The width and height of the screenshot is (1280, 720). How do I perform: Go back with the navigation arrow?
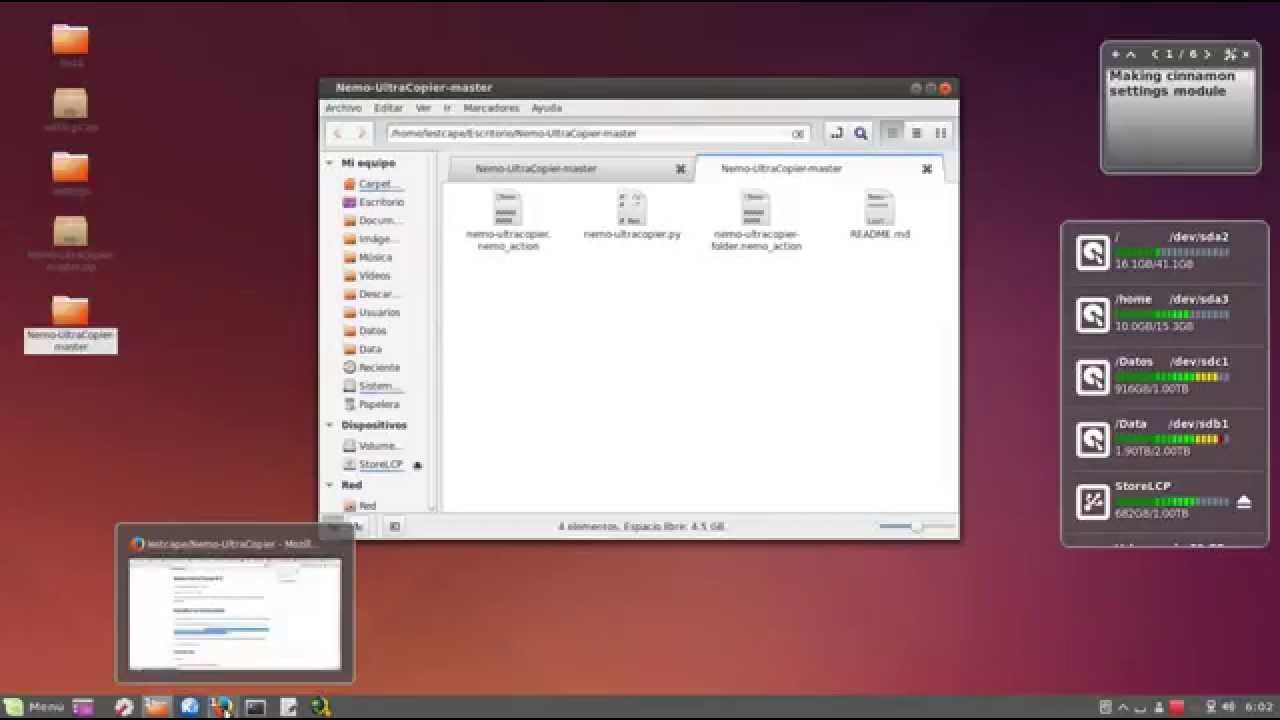[338, 133]
